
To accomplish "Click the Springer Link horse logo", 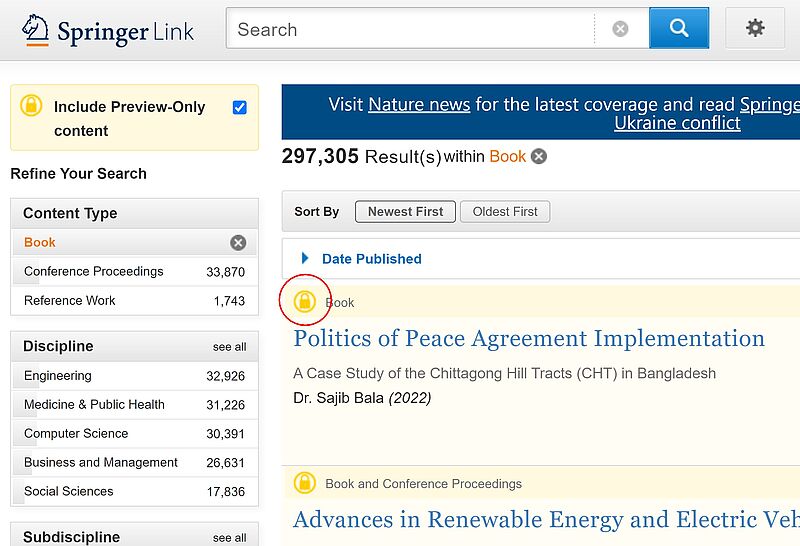I will pos(35,30).
